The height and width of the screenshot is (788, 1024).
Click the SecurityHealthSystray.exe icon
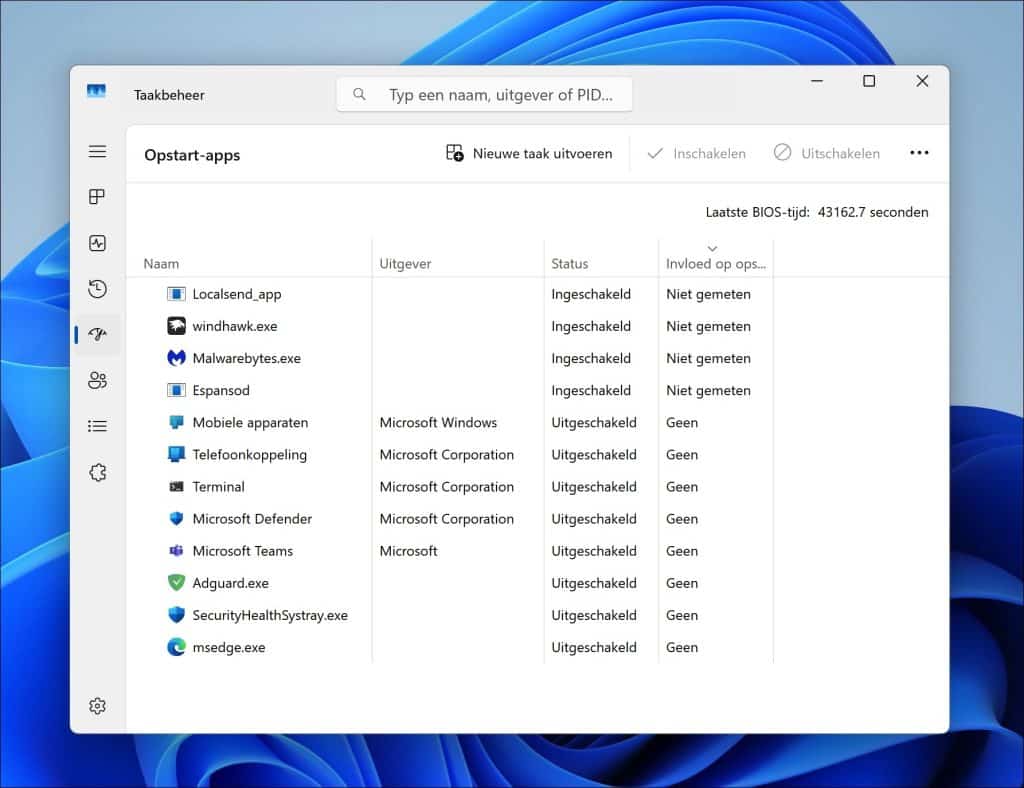(x=176, y=614)
